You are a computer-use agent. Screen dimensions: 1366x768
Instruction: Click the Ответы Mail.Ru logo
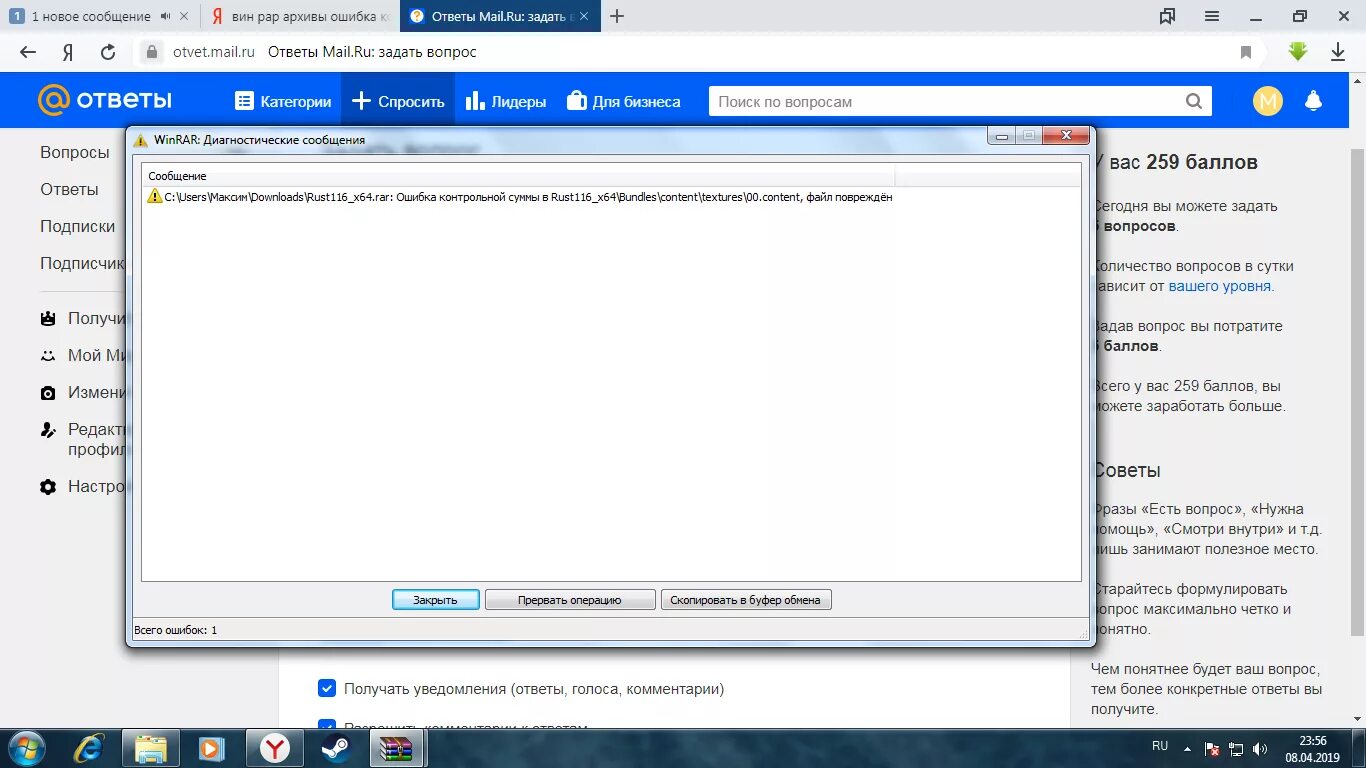coord(105,100)
